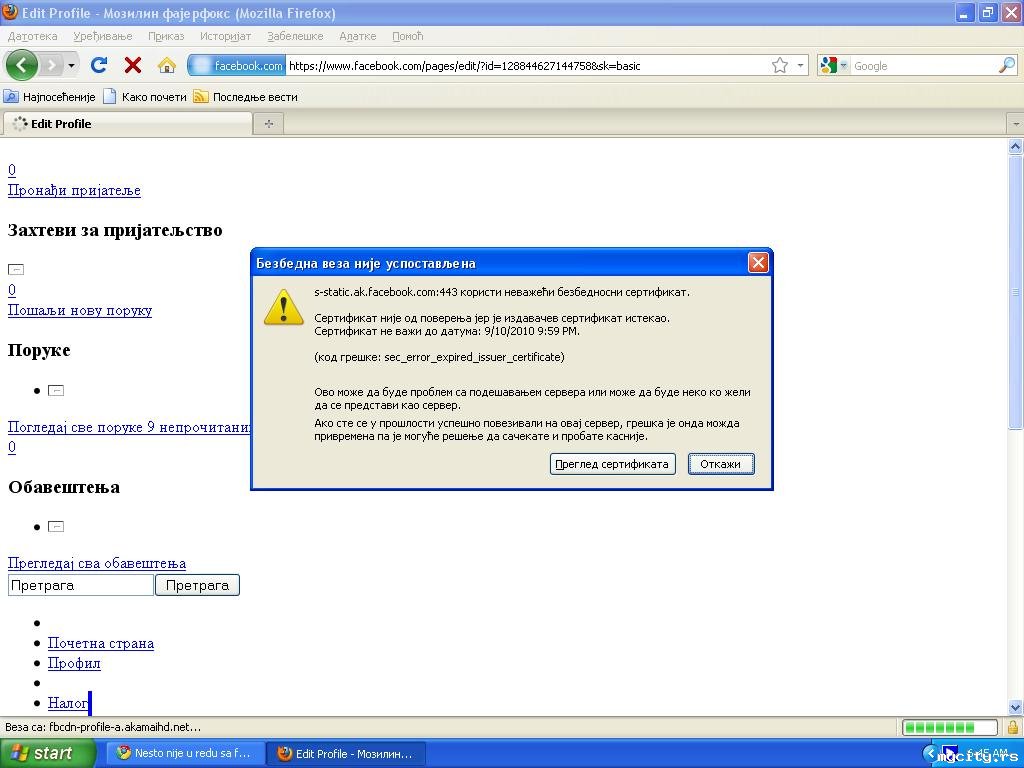Click scrollbar down arrow
1024x768 pixels.
click(x=1015, y=707)
